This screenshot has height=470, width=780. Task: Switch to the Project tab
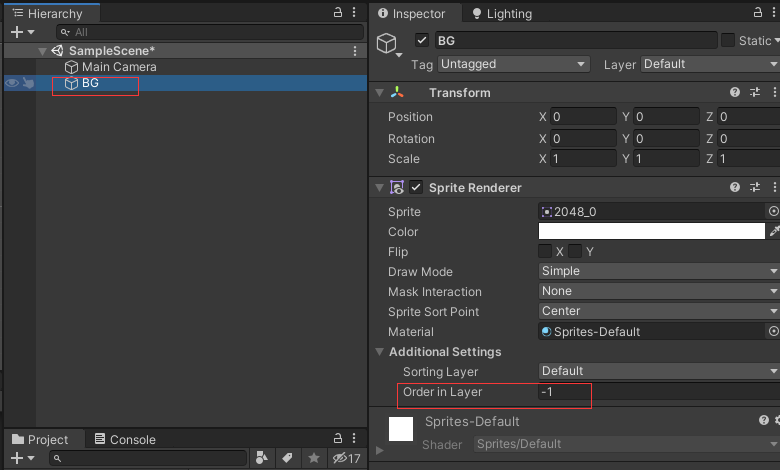pyautogui.click(x=40, y=440)
